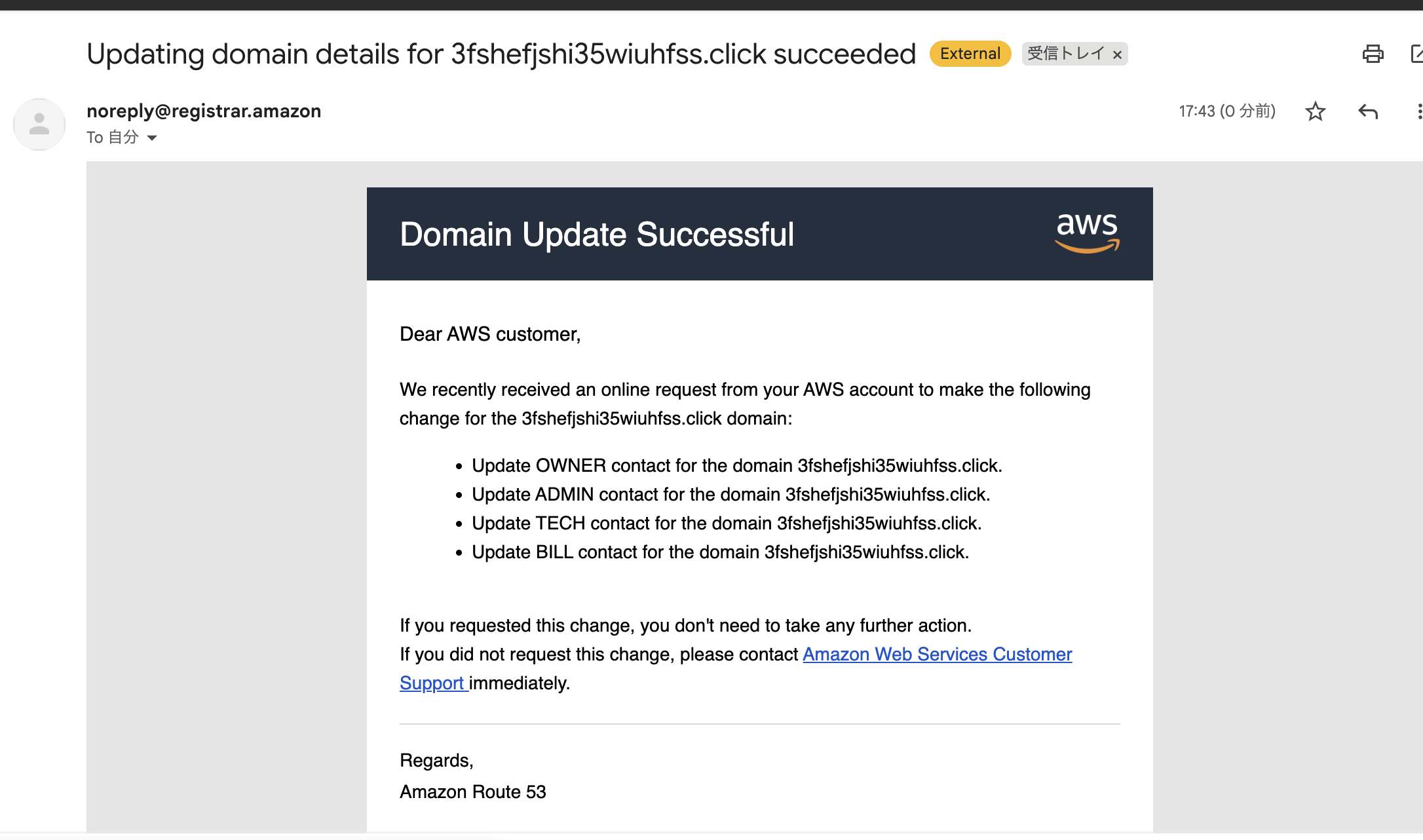1423x840 pixels.
Task: Select the timestamp 17:43 area
Action: [x=1226, y=111]
